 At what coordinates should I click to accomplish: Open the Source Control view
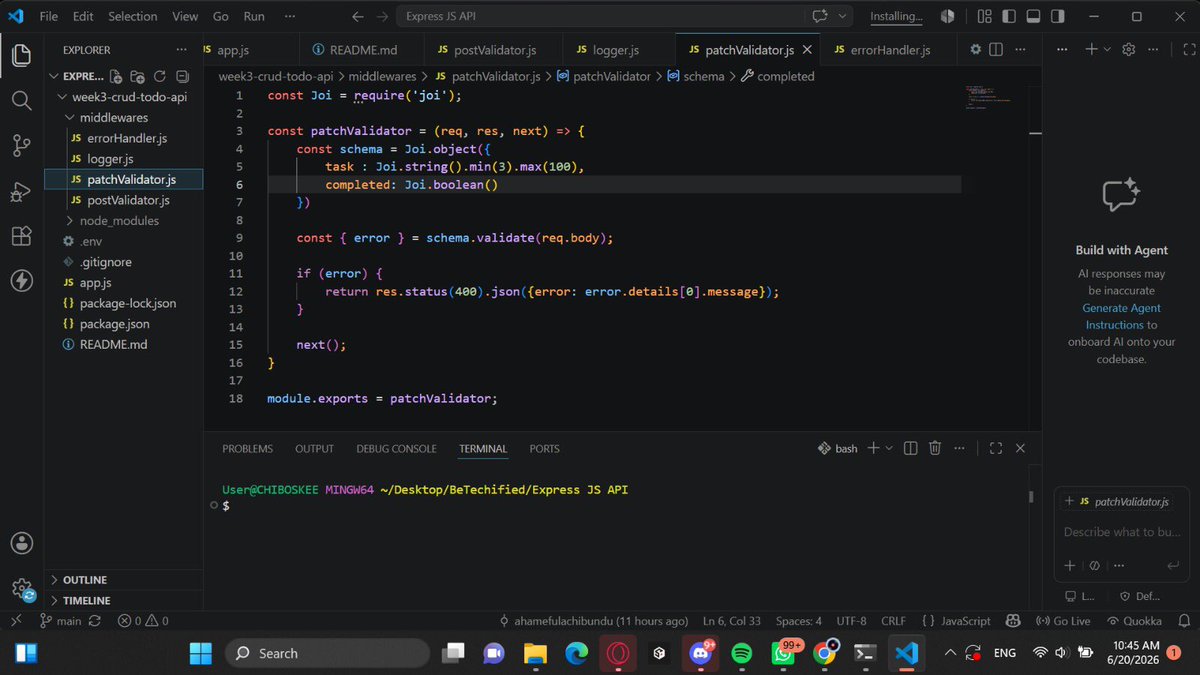pyautogui.click(x=21, y=146)
